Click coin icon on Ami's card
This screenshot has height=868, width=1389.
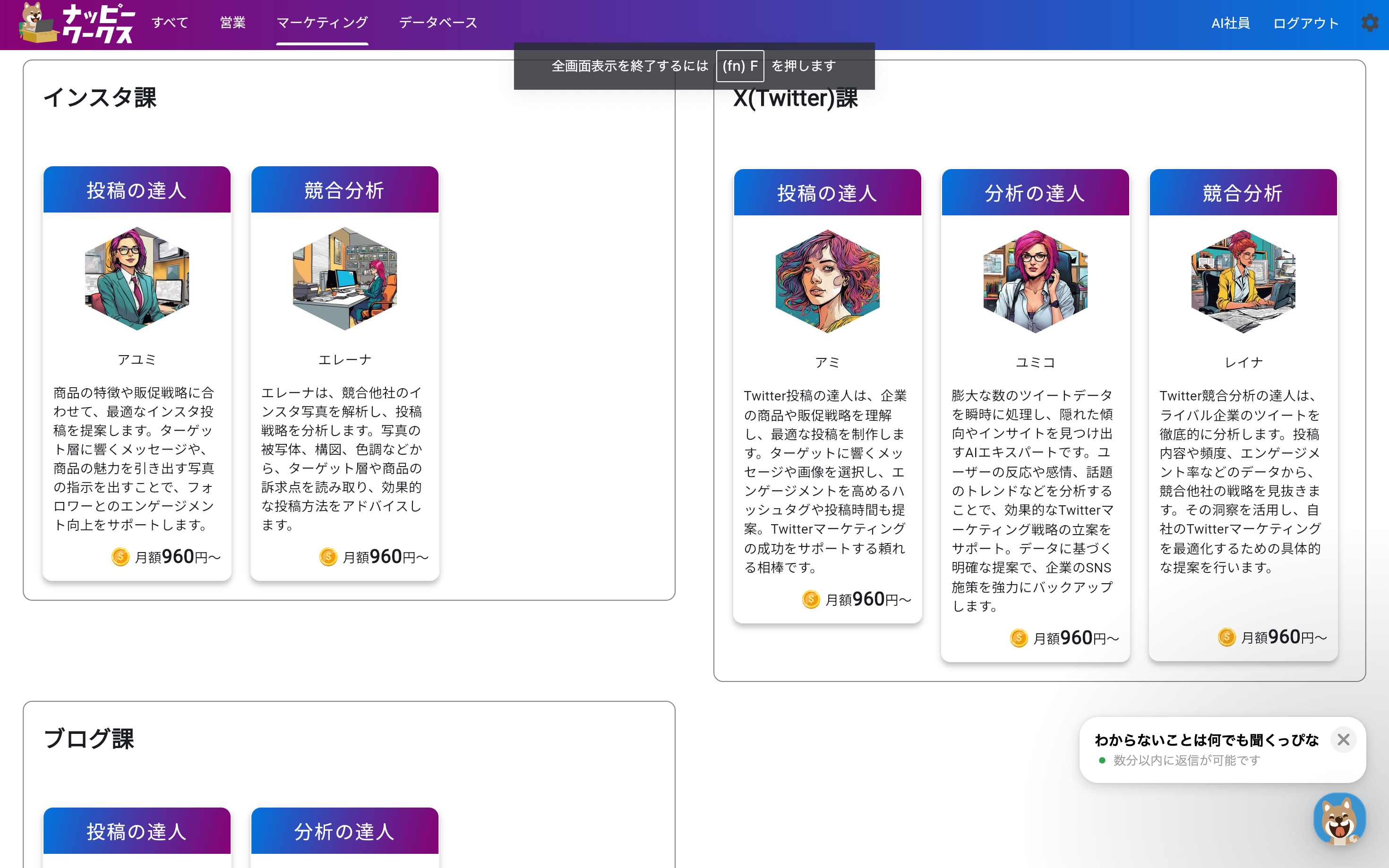(x=811, y=599)
